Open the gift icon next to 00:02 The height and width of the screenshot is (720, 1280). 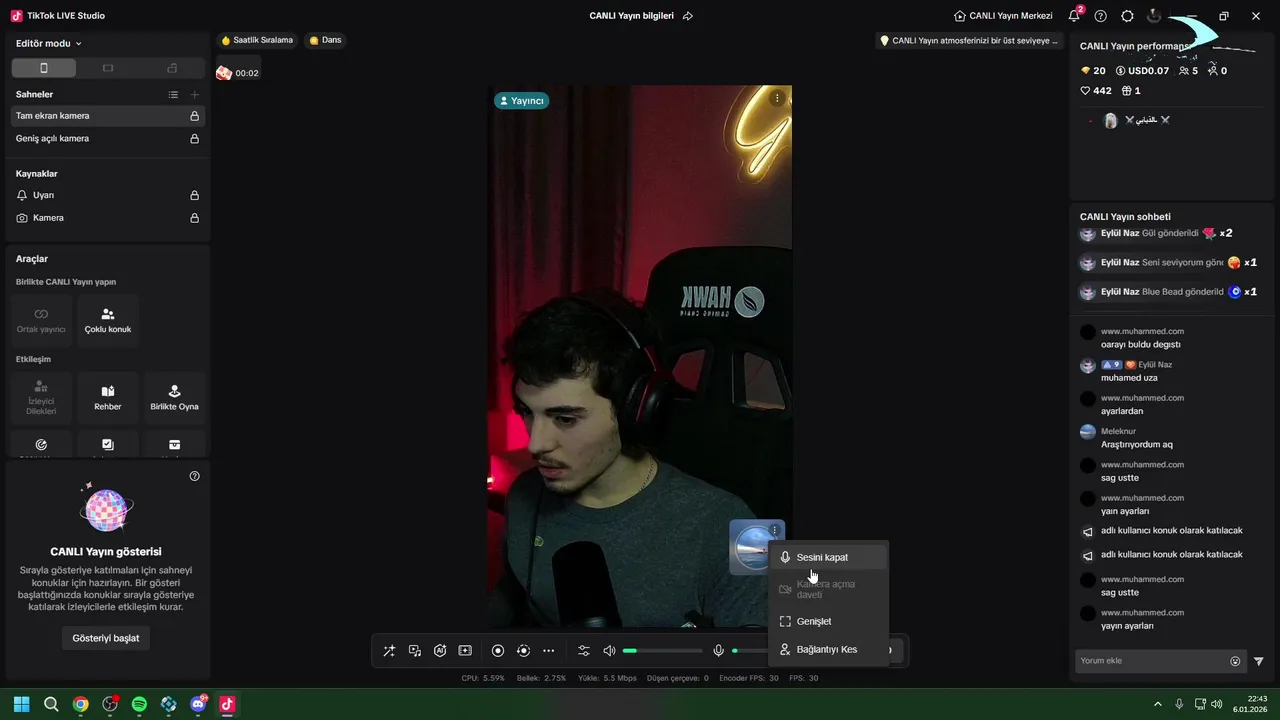click(224, 73)
